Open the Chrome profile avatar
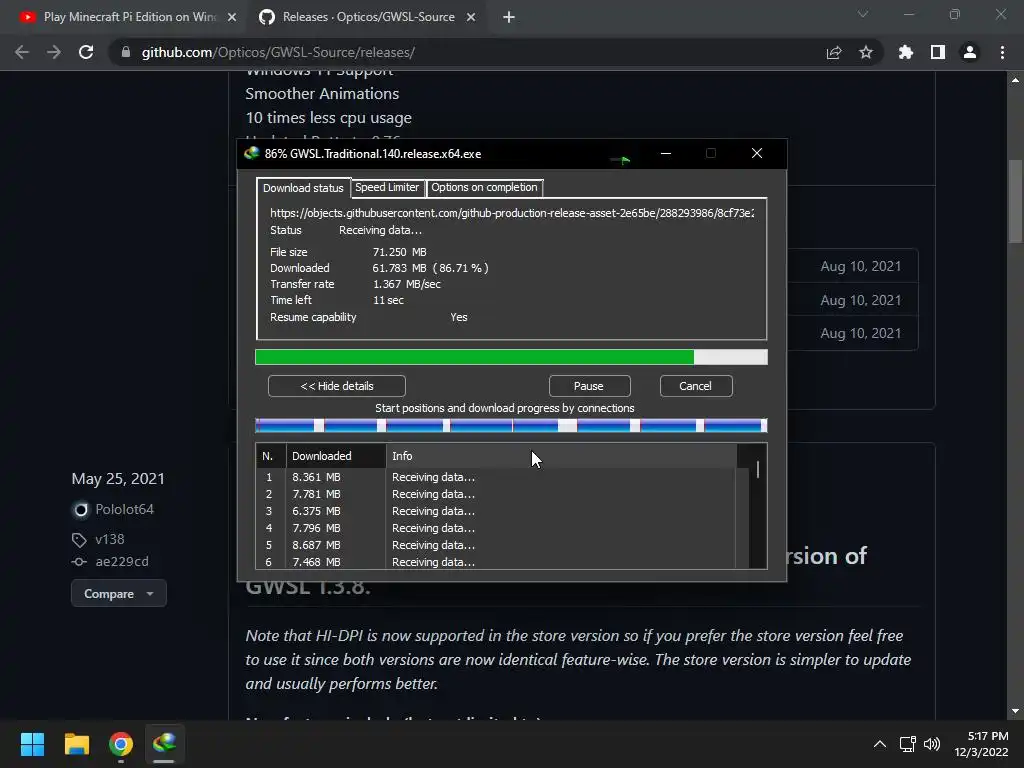 pyautogui.click(x=970, y=52)
